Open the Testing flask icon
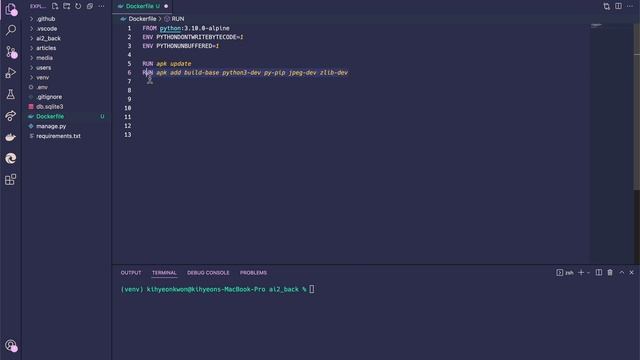640x360 pixels. click(x=11, y=94)
